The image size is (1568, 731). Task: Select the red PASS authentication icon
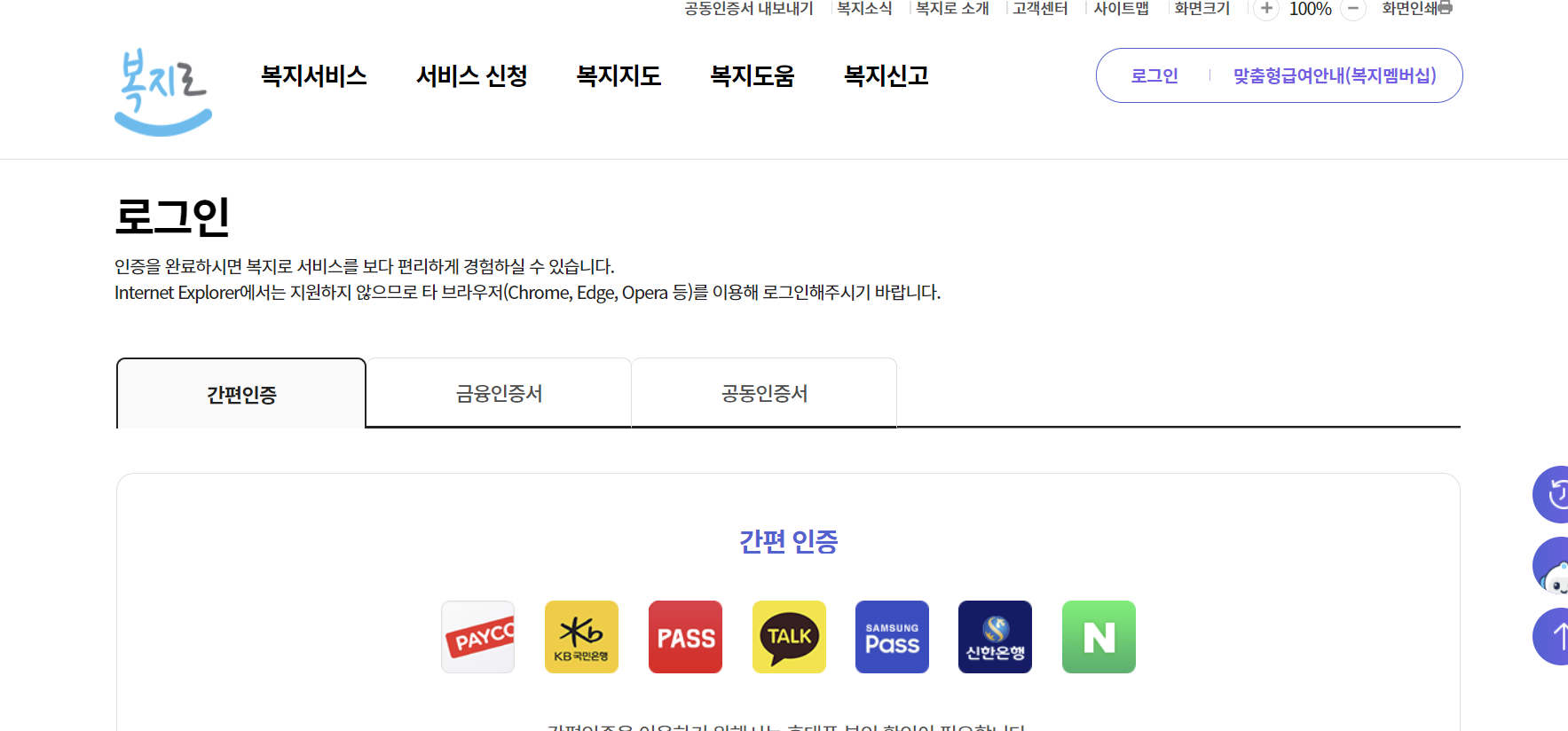pos(685,637)
